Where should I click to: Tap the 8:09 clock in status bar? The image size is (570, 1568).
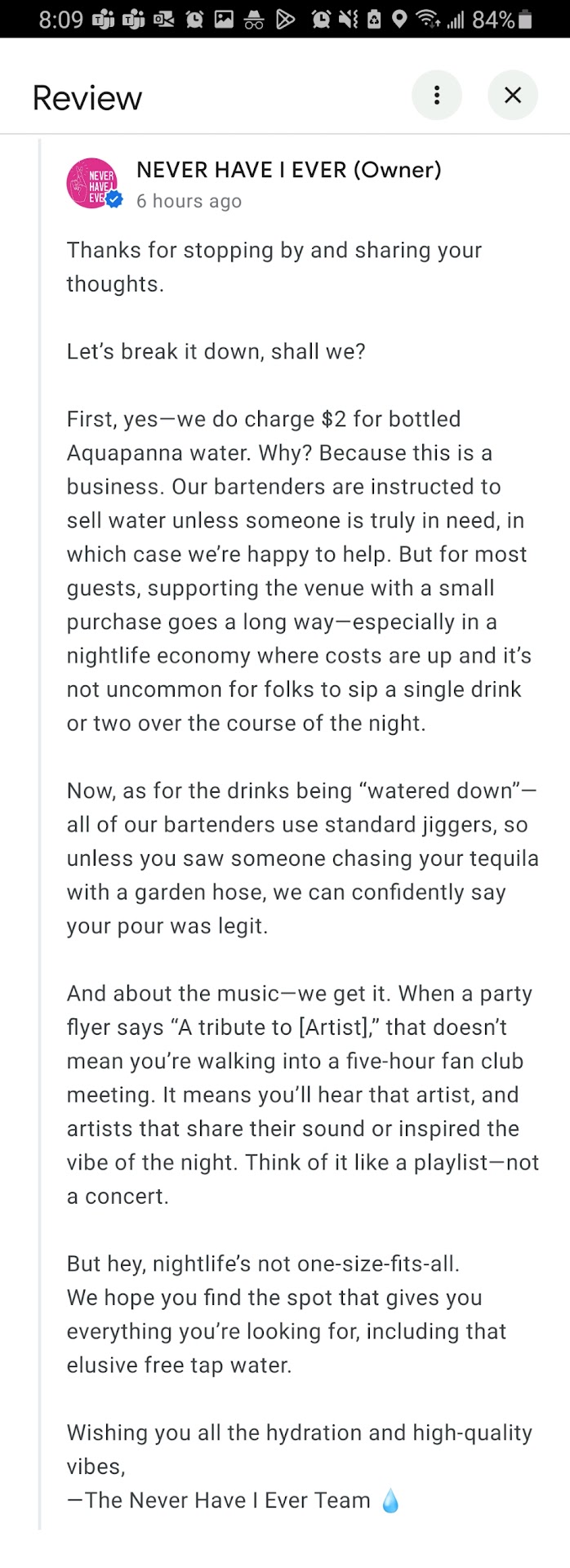click(60, 19)
